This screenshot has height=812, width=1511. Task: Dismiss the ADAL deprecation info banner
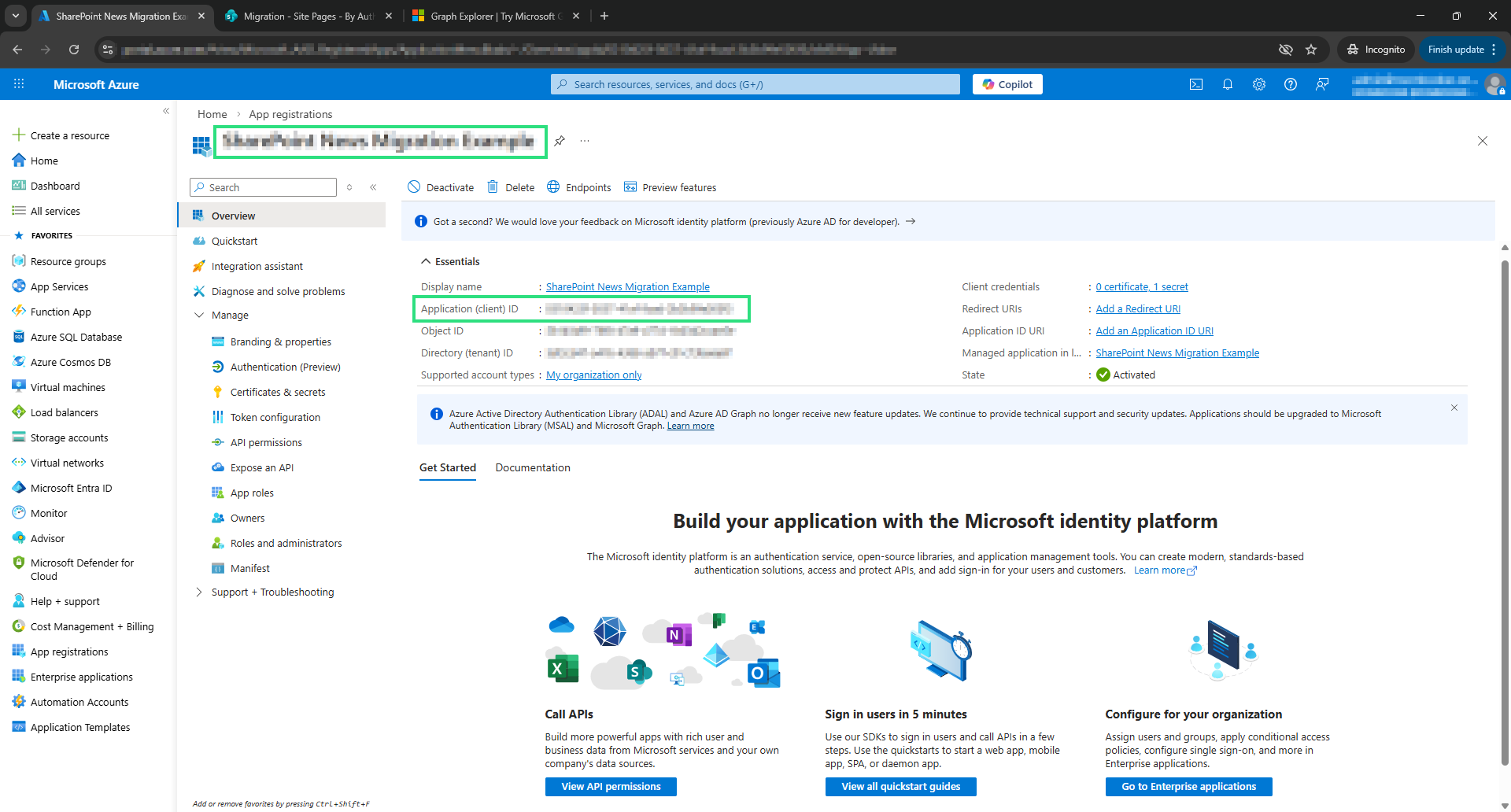(1454, 408)
